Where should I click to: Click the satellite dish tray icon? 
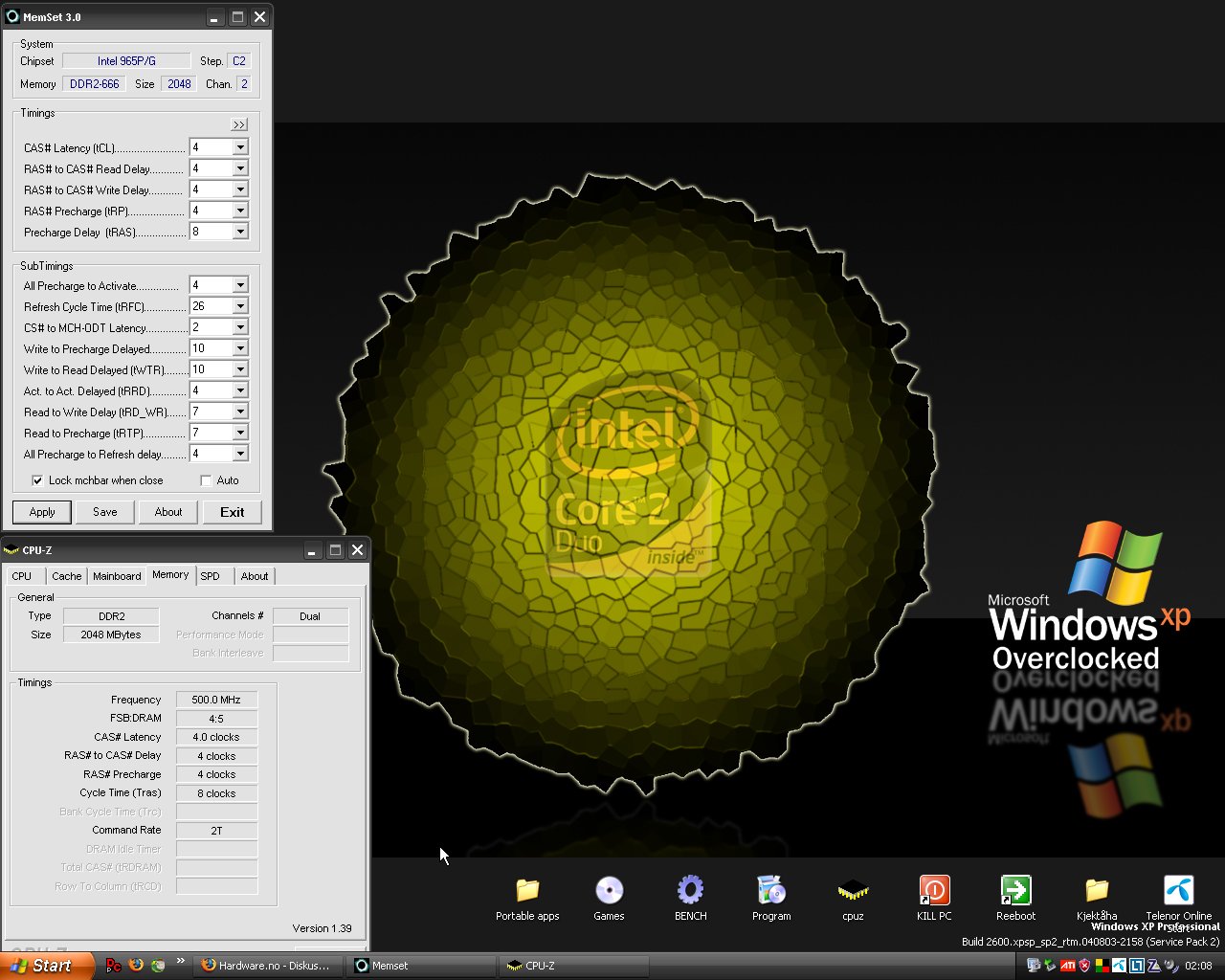1171,966
